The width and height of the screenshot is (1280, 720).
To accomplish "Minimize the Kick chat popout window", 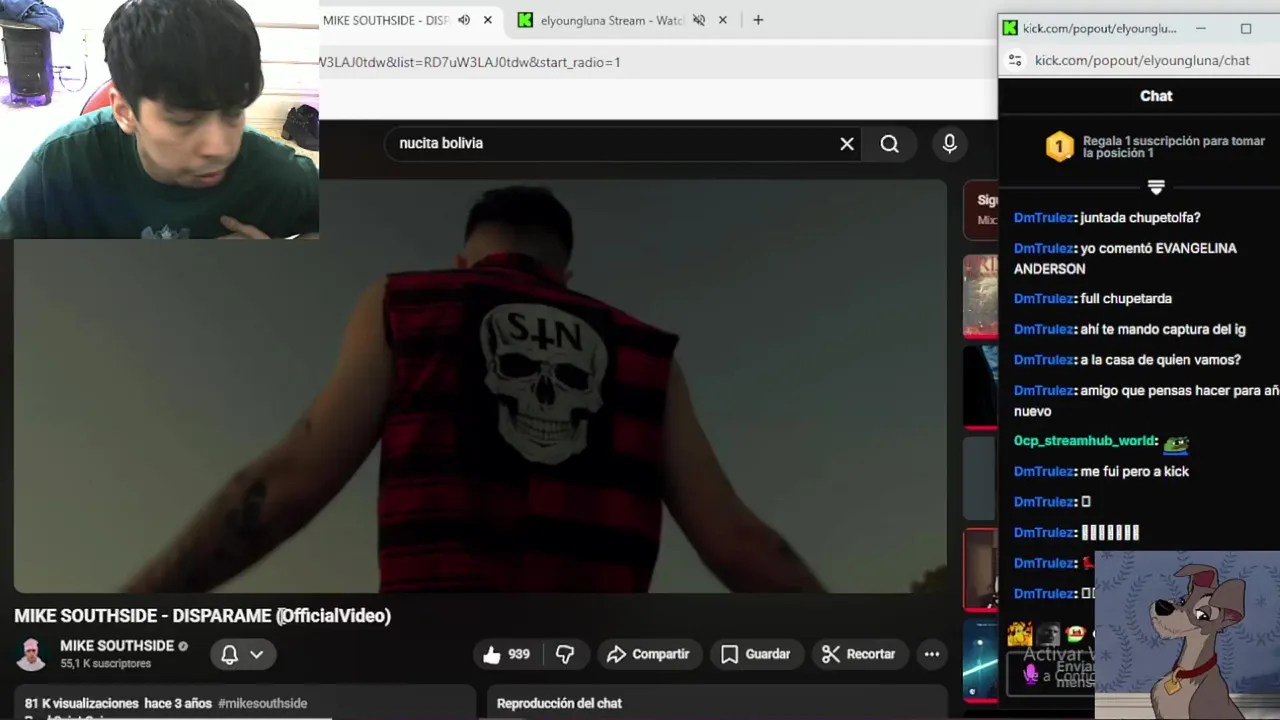I will [1201, 28].
